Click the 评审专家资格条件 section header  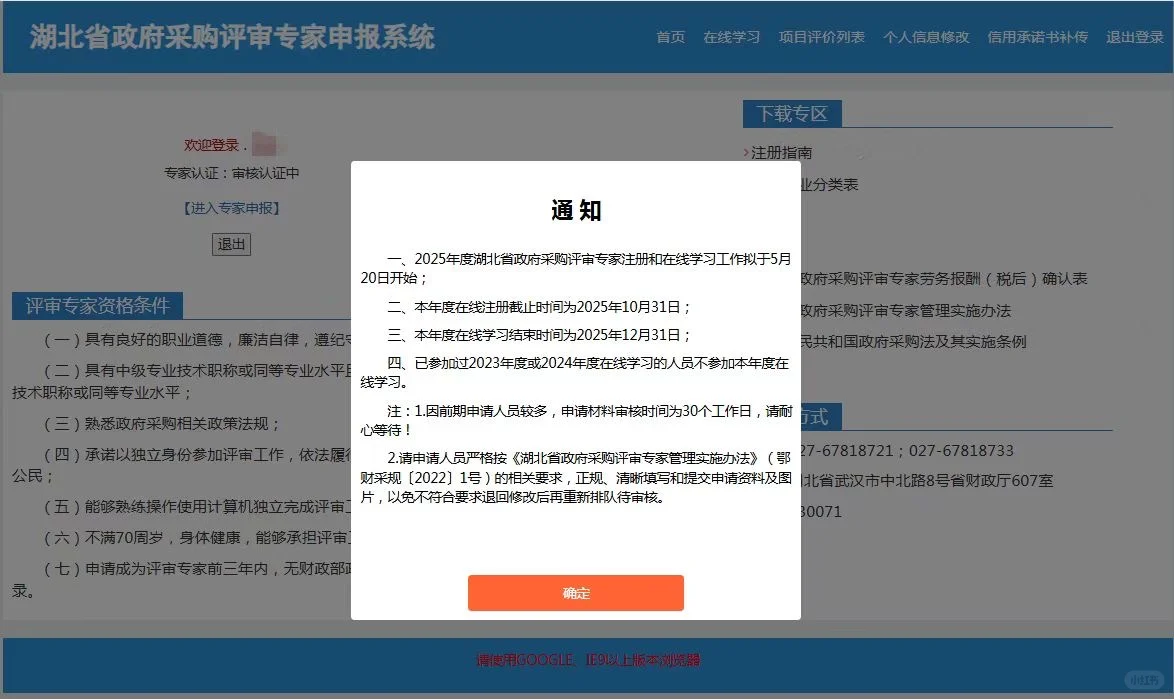[97, 306]
